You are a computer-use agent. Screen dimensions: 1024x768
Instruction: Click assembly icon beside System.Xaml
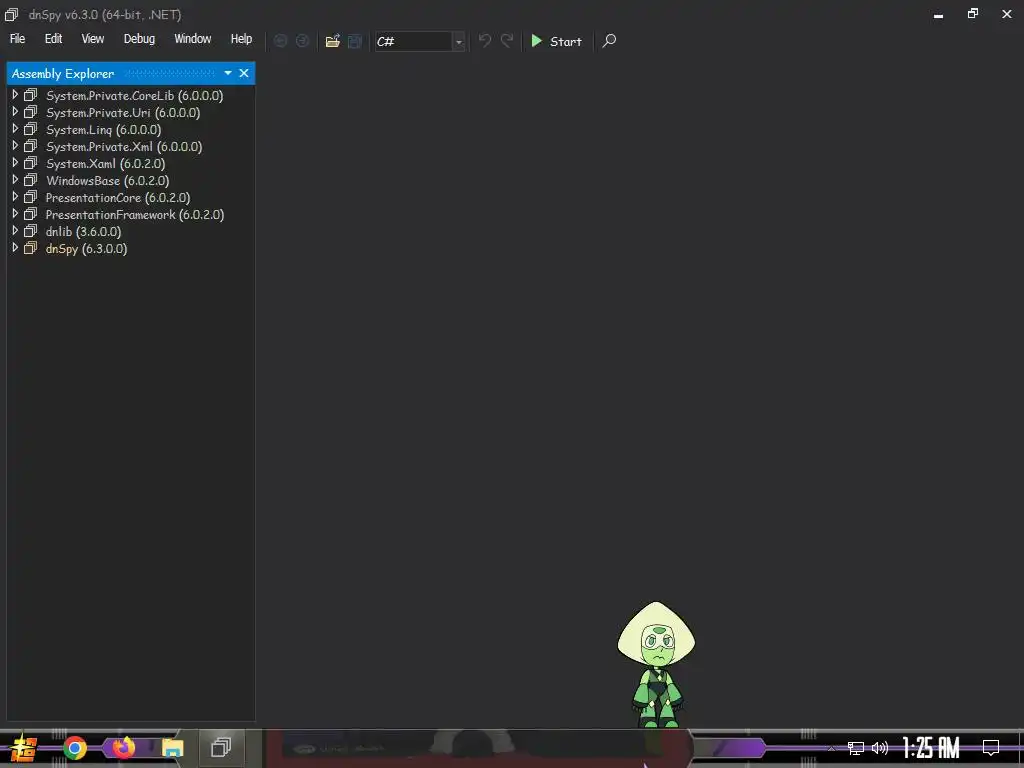(x=31, y=163)
